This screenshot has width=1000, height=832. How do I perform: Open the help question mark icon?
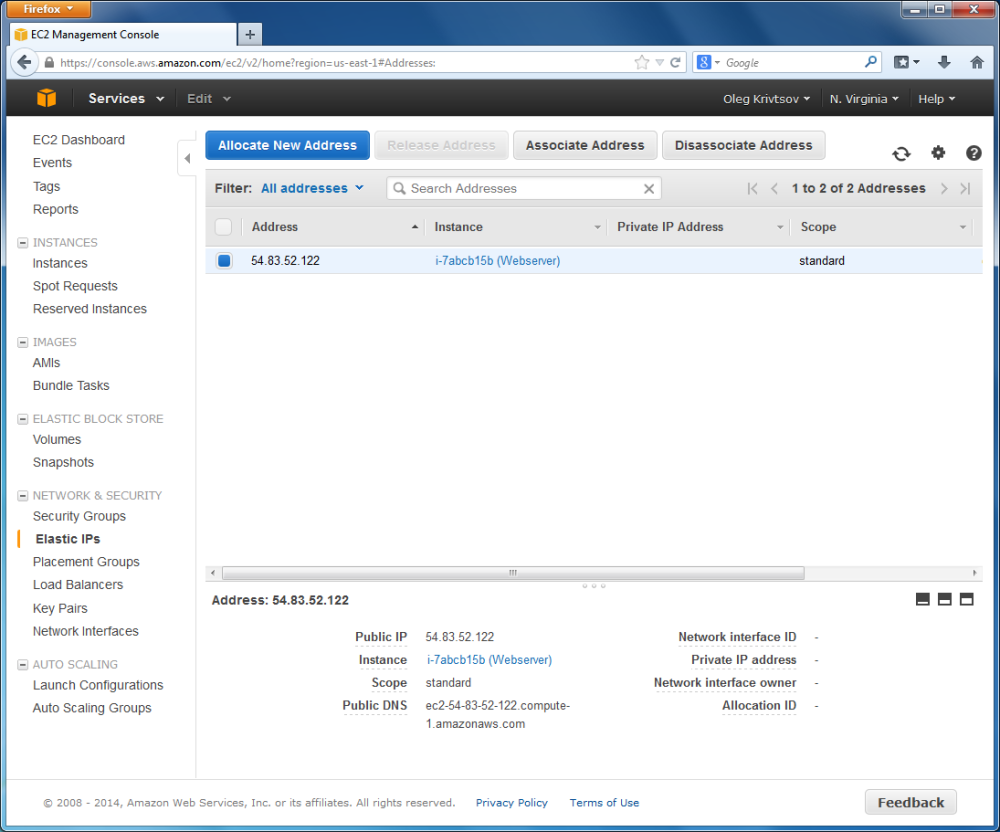(x=973, y=153)
